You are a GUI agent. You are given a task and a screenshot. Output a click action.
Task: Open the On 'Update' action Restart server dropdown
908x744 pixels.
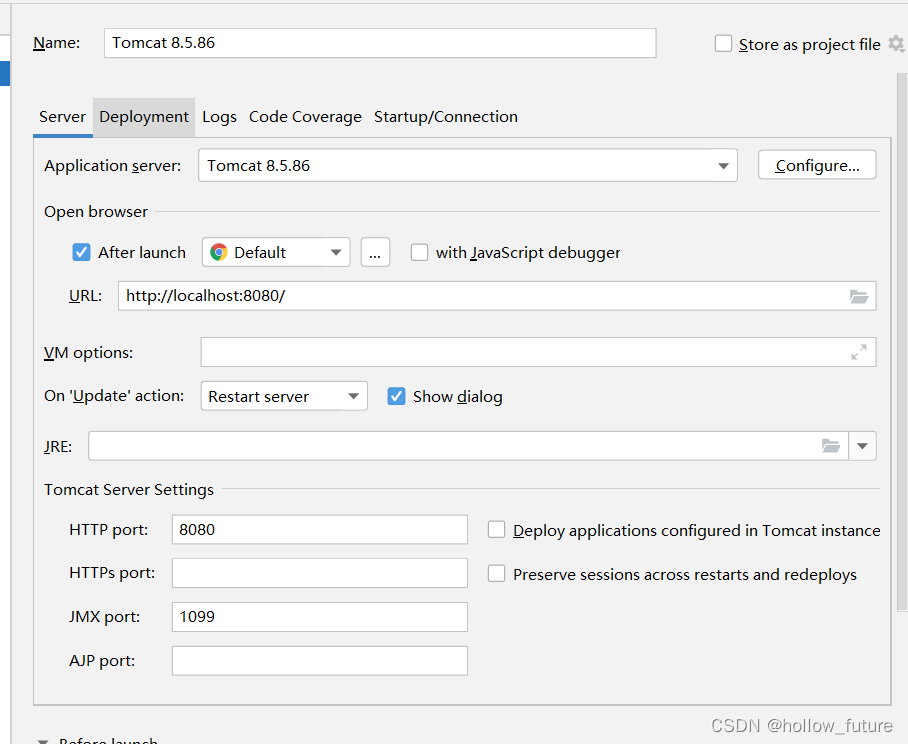pyautogui.click(x=284, y=396)
